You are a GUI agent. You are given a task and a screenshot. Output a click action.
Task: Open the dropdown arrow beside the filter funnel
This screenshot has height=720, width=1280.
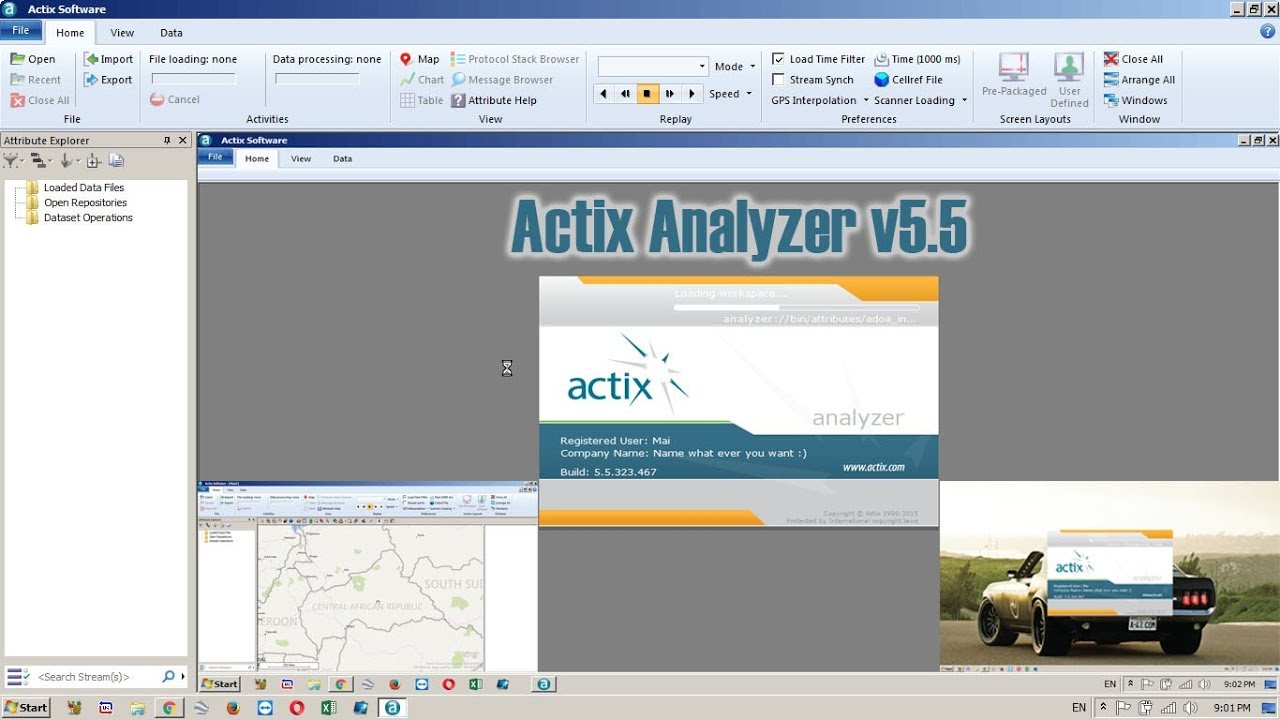(x=23, y=160)
